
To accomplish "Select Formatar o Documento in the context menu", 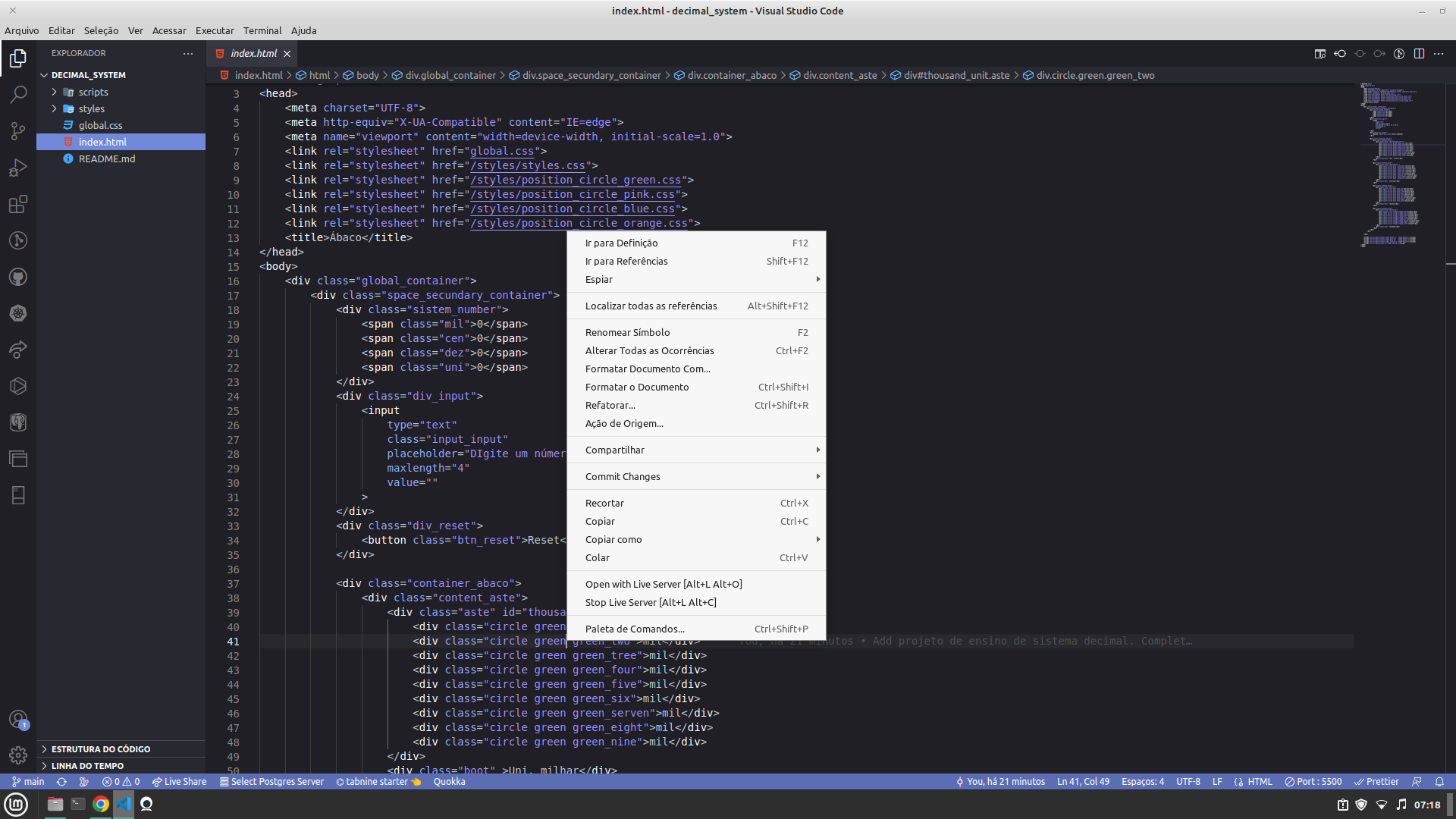I will 637,387.
